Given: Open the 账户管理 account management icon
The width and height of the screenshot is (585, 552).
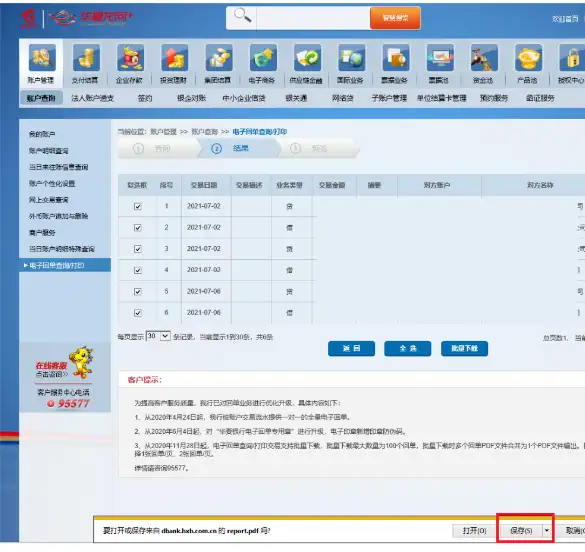Looking at the screenshot, I should (42, 58).
